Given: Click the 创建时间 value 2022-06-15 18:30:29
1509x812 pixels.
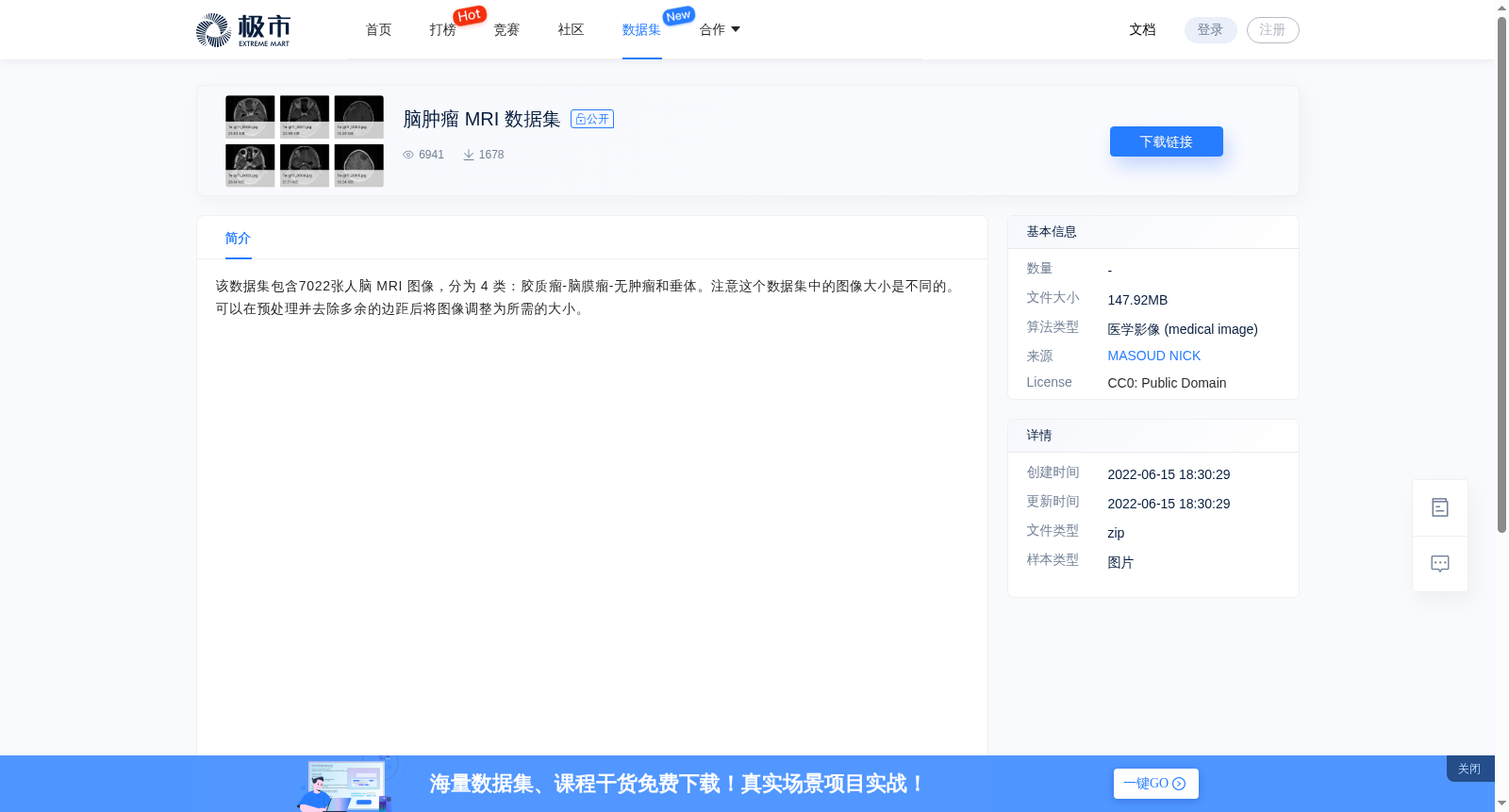Looking at the screenshot, I should tap(1169, 474).
